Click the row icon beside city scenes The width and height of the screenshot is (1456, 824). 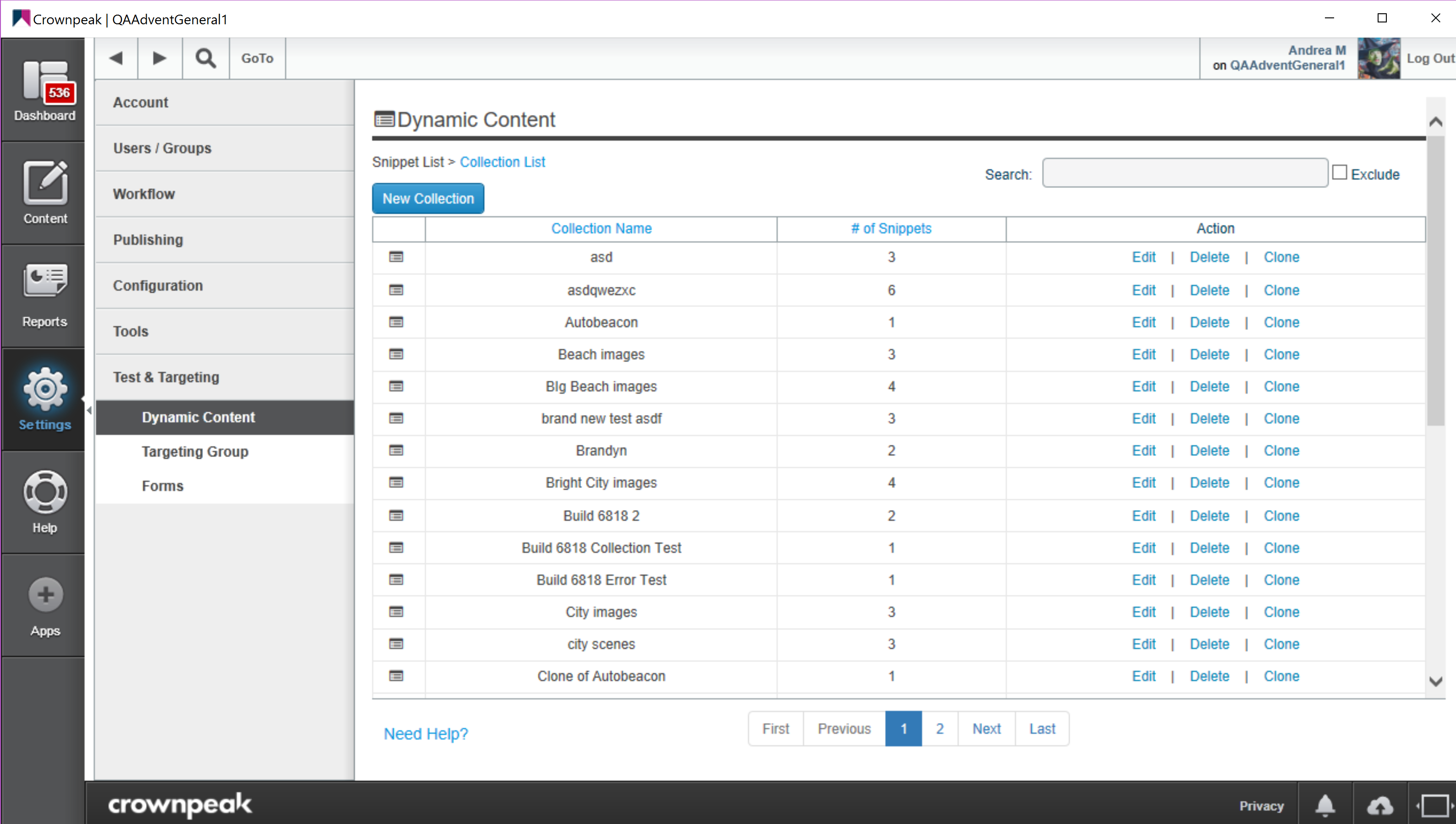[x=396, y=644]
